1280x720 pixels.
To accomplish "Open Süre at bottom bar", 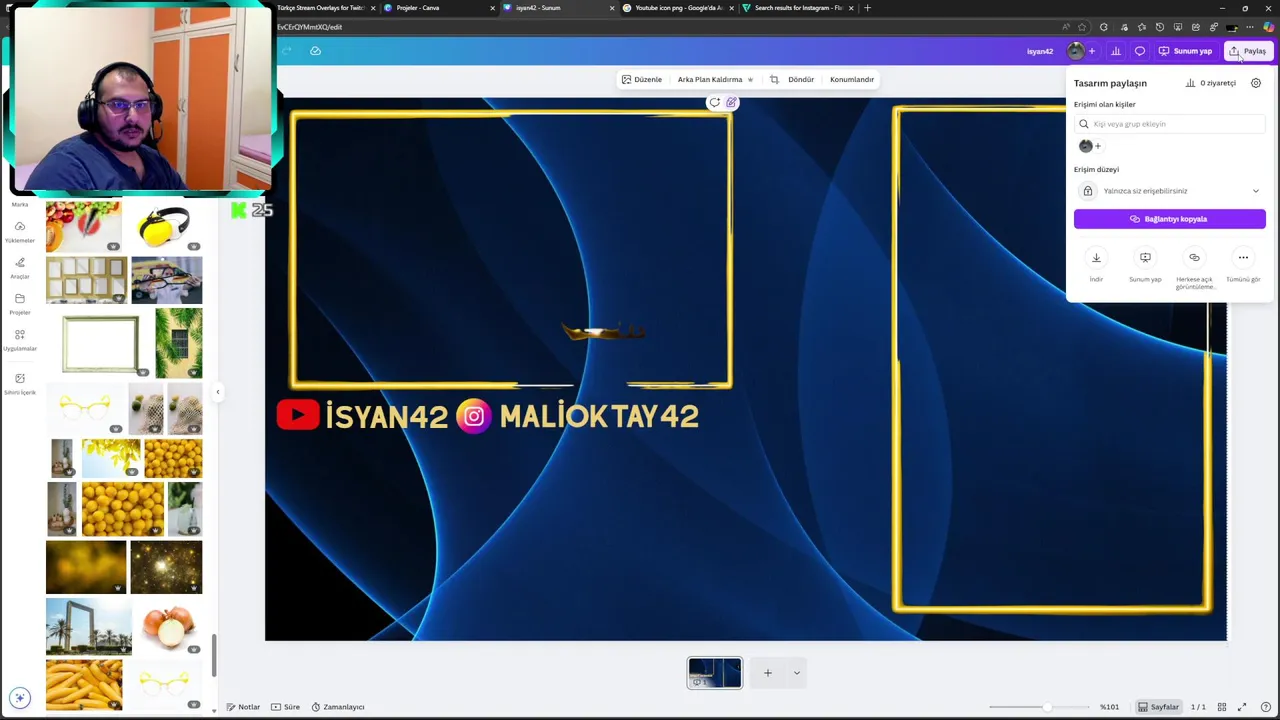I will coord(286,707).
